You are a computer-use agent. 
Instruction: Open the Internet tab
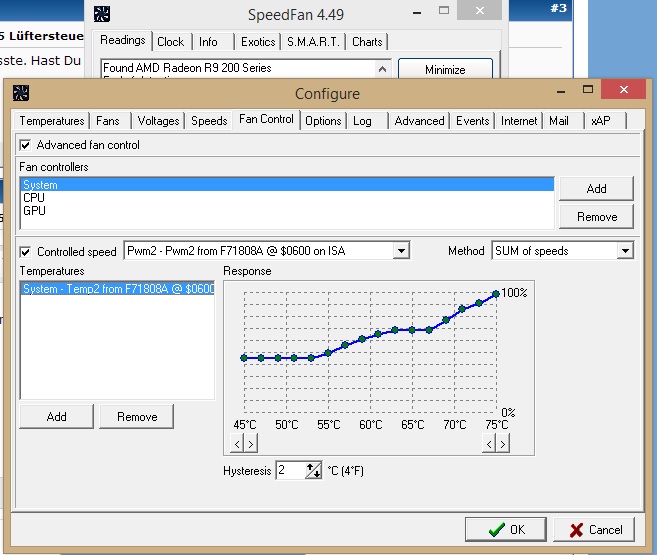click(x=519, y=121)
